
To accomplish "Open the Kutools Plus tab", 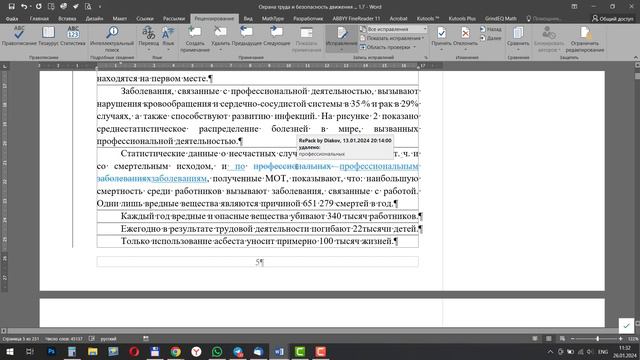I will [462, 19].
